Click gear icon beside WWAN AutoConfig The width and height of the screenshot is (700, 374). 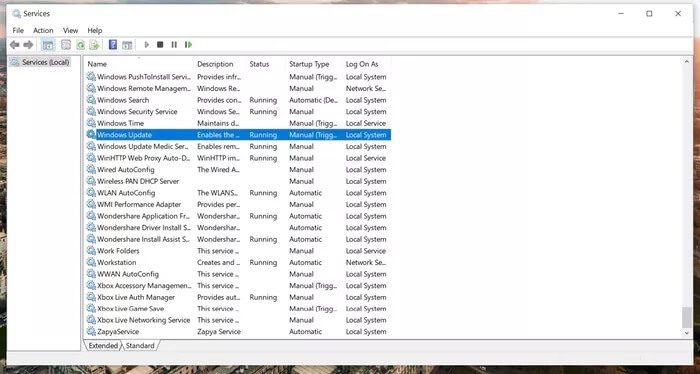click(x=91, y=274)
